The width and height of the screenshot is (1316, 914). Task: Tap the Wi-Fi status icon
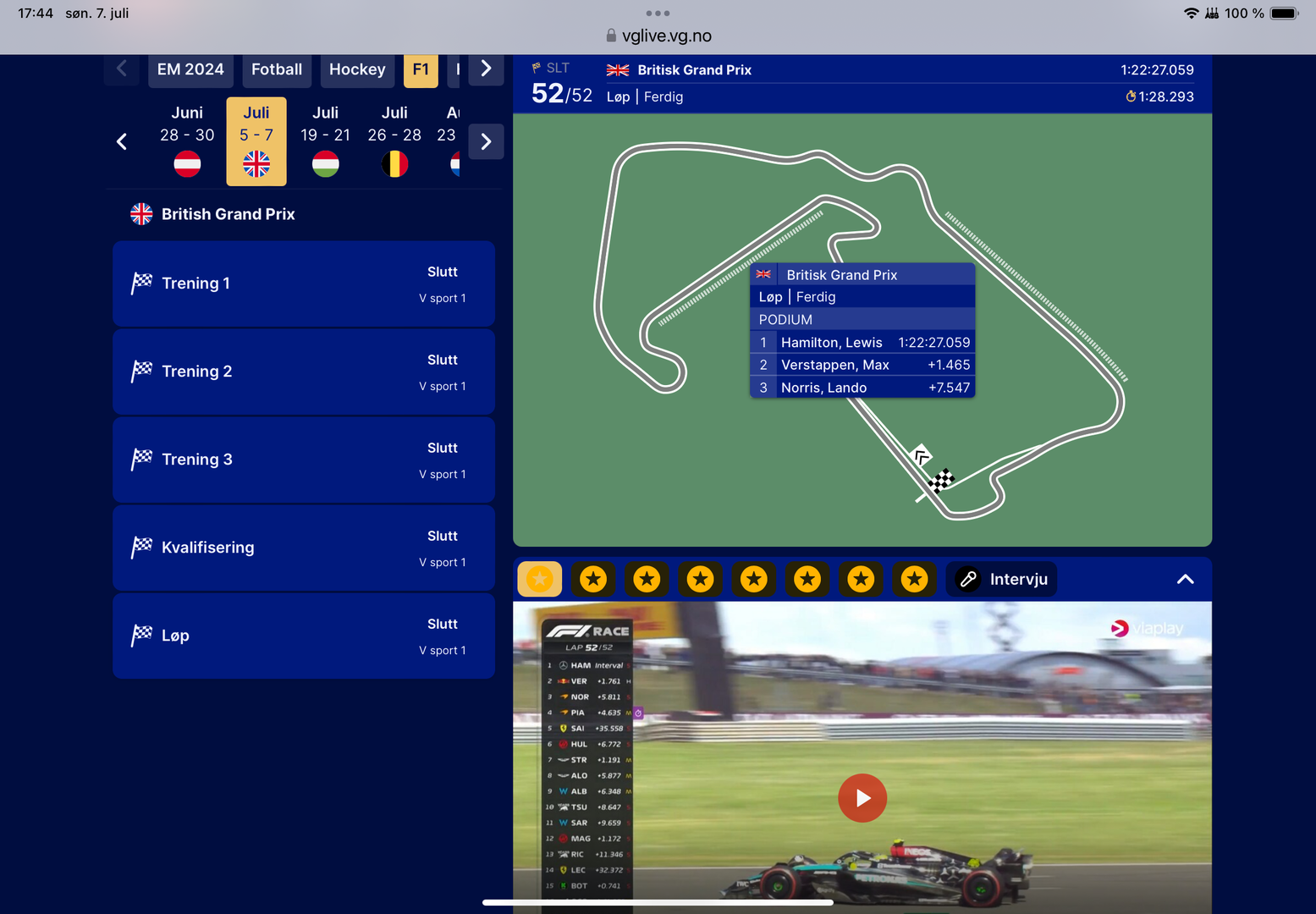[x=1192, y=13]
